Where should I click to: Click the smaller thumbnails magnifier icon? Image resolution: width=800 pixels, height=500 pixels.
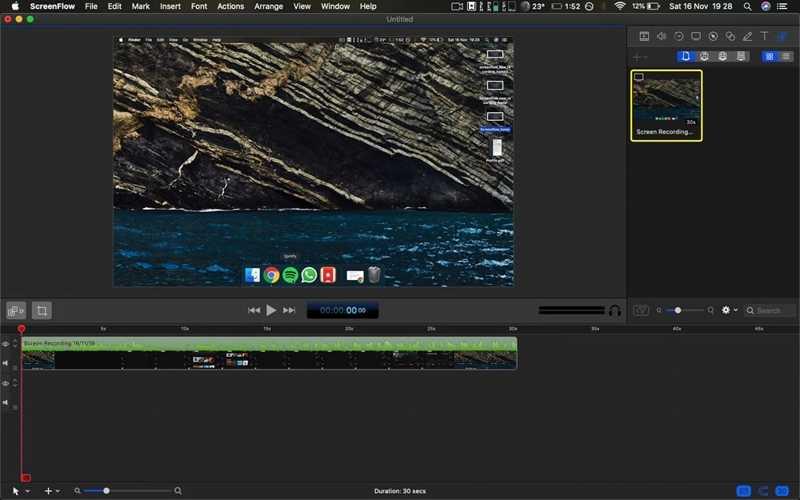659,310
